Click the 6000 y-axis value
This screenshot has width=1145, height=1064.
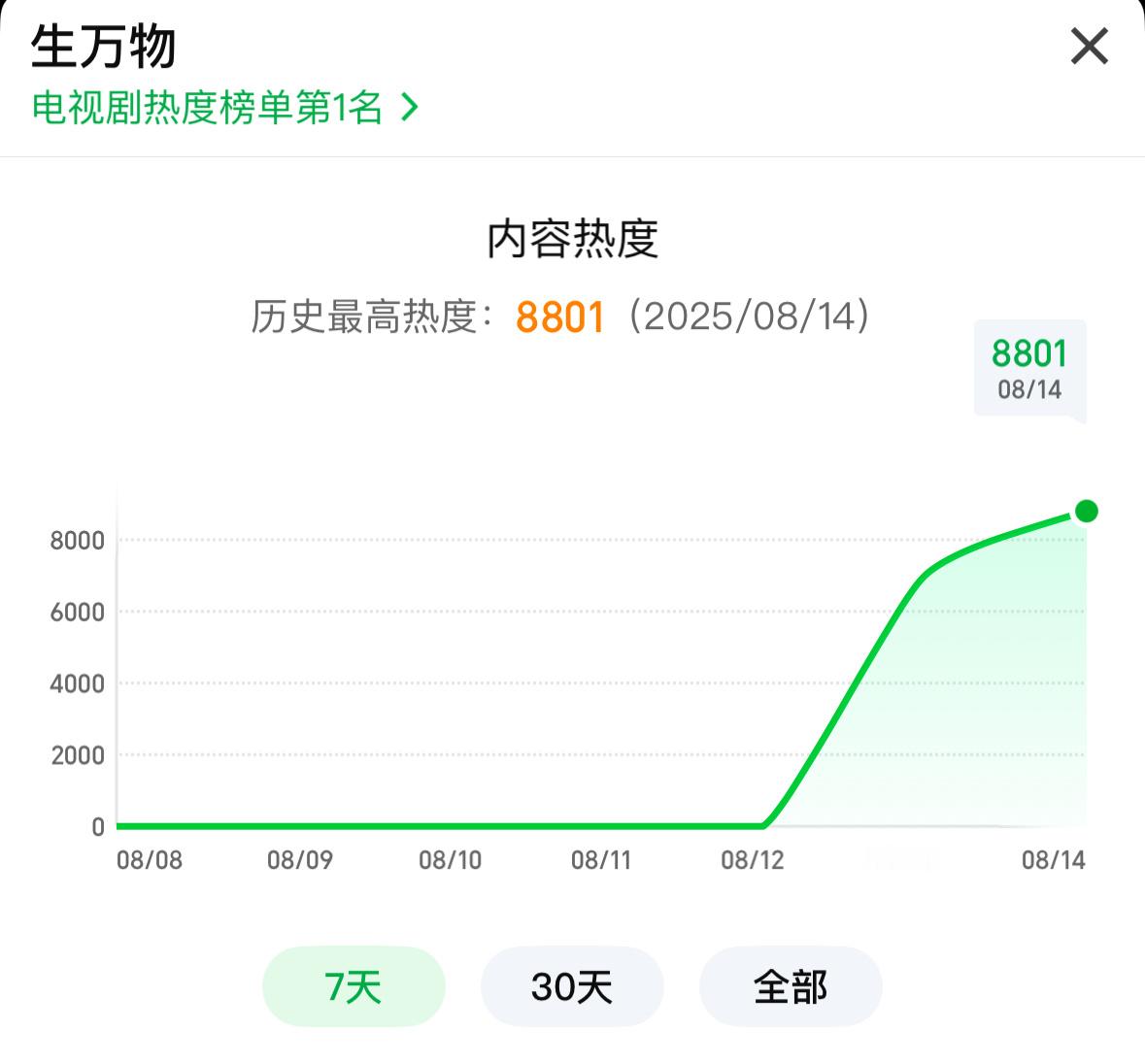[x=78, y=613]
